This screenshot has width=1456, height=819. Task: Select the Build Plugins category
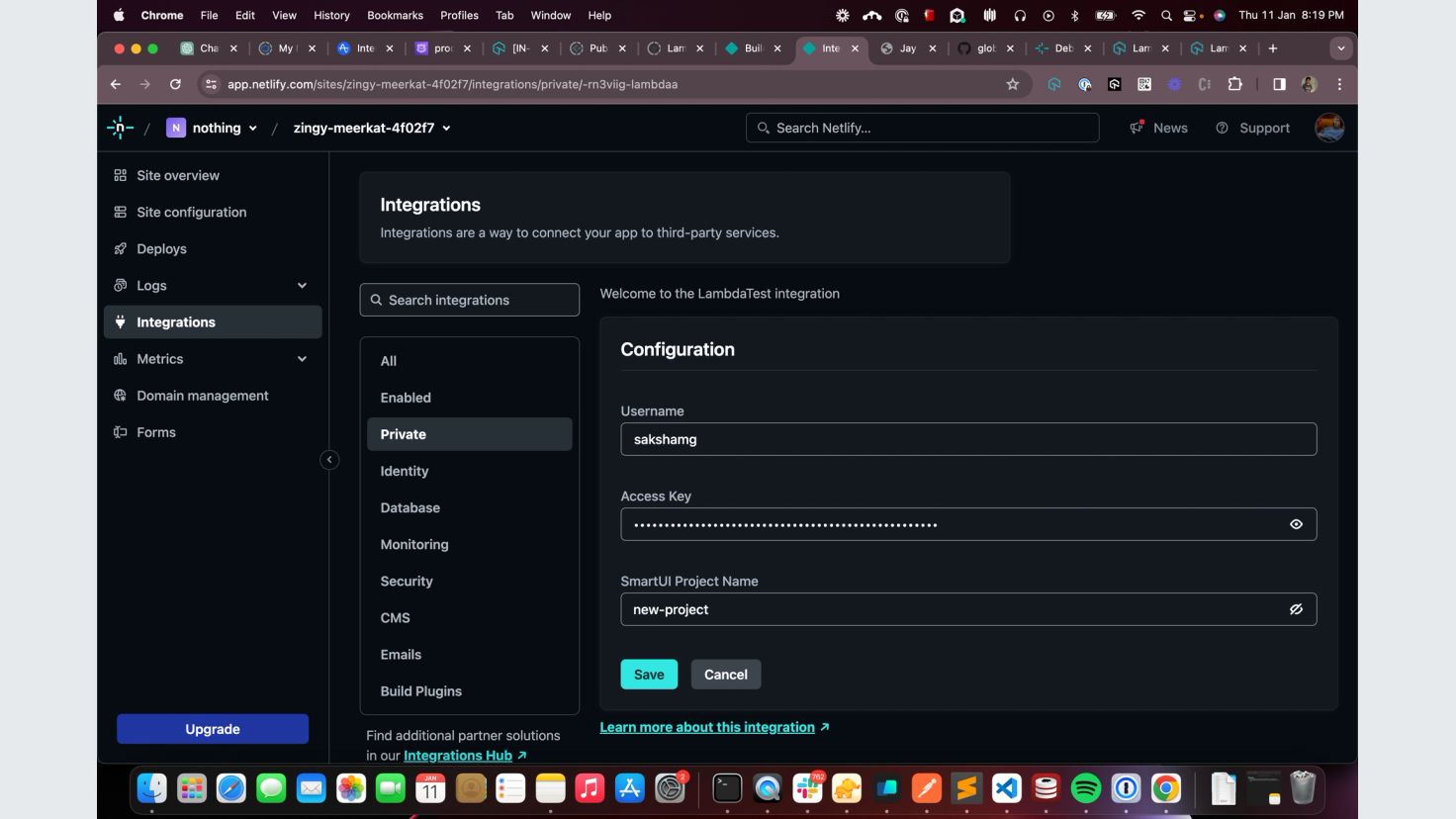[470, 690]
